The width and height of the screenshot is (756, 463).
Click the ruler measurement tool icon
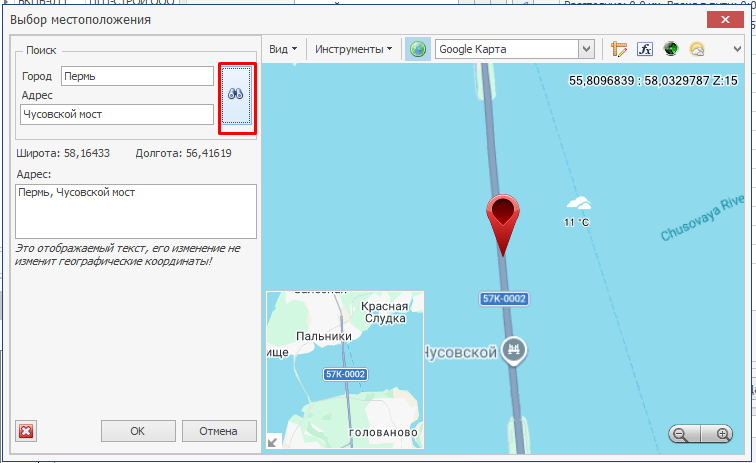[619, 49]
